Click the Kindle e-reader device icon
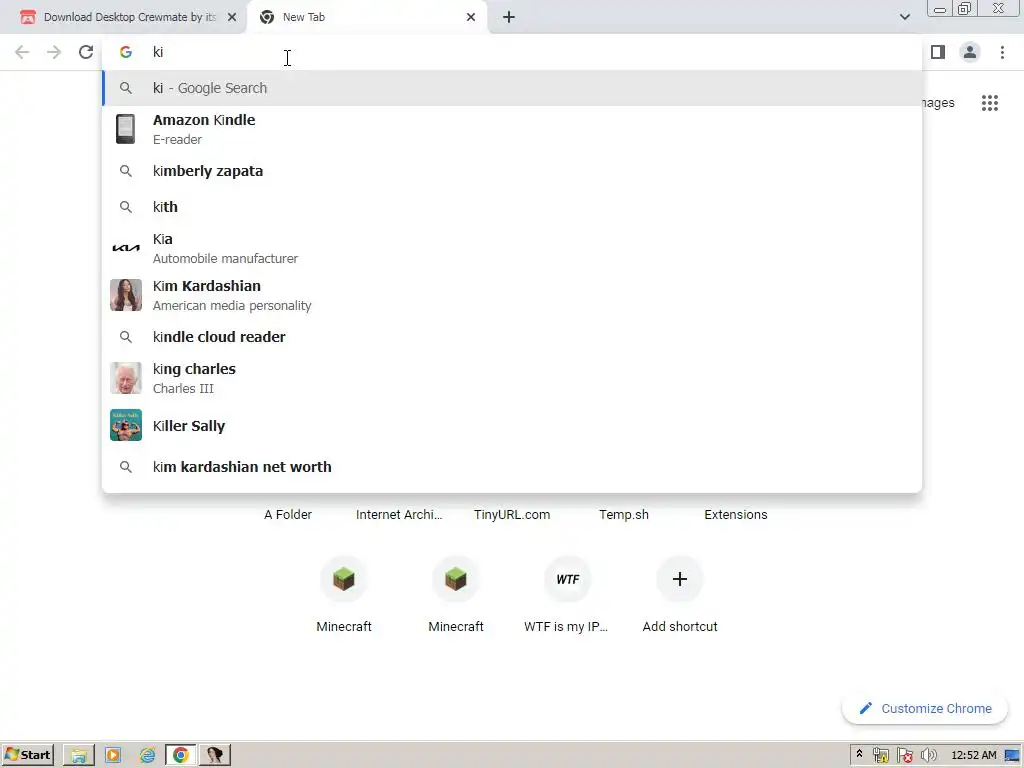 (125, 129)
